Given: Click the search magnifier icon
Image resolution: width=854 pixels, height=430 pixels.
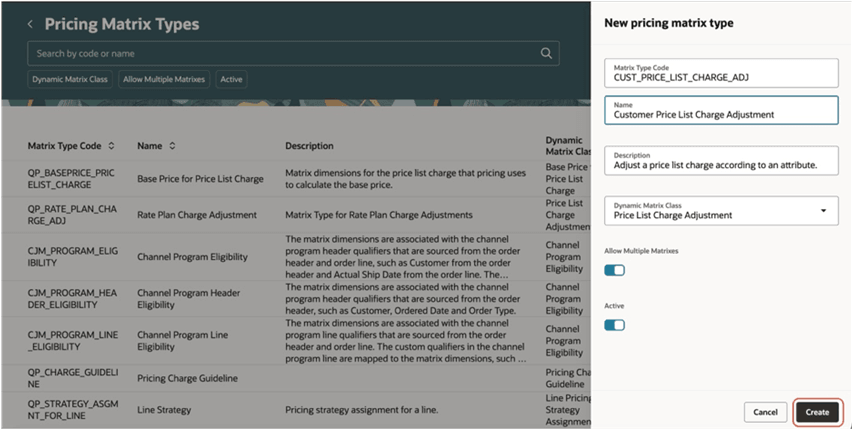Looking at the screenshot, I should pos(546,53).
